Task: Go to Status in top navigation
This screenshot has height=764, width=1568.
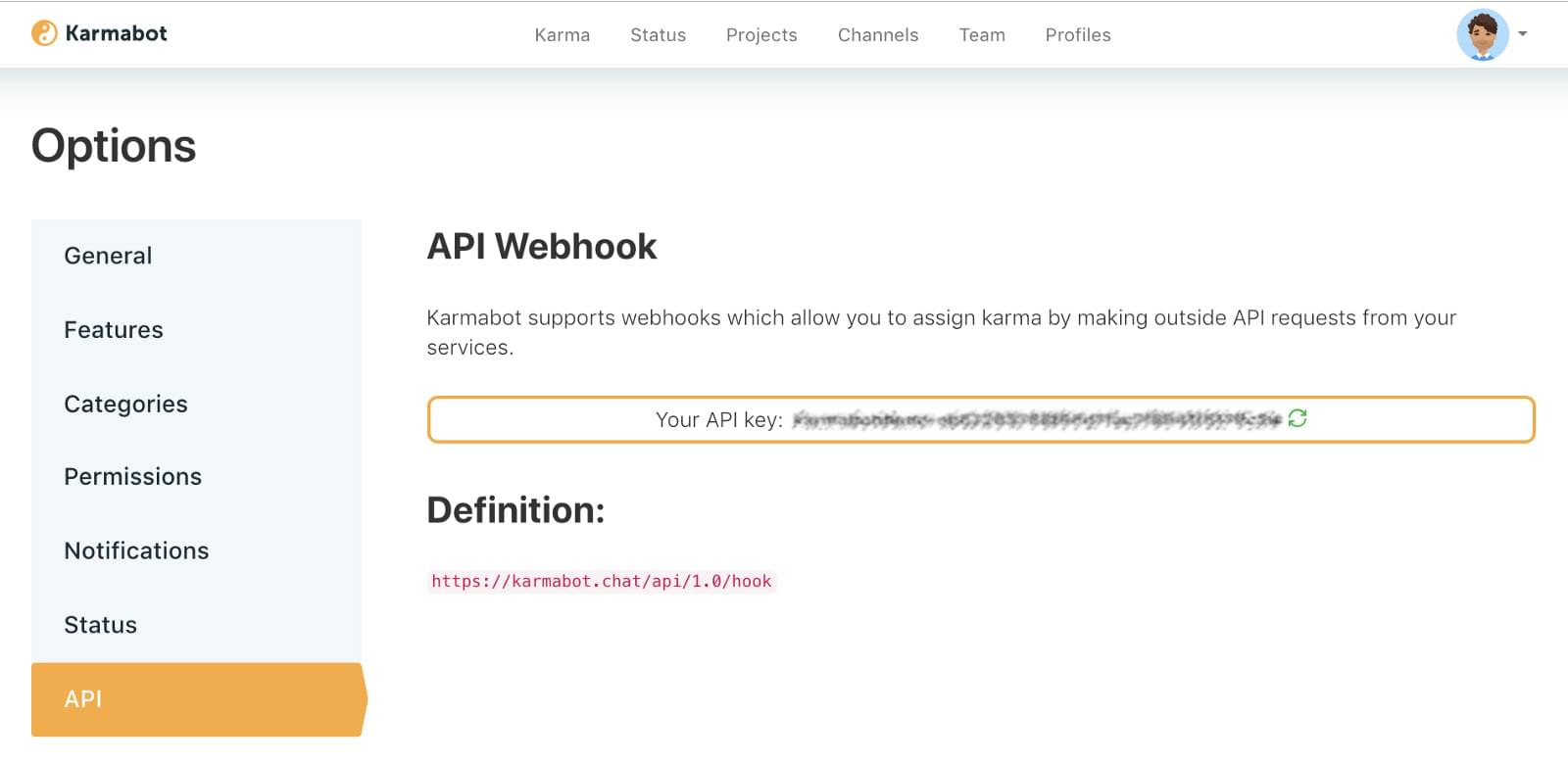Action: 658,35
